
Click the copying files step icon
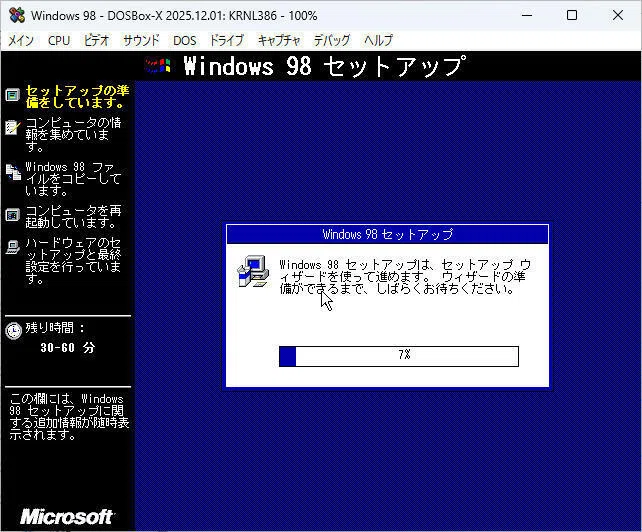coord(13,172)
